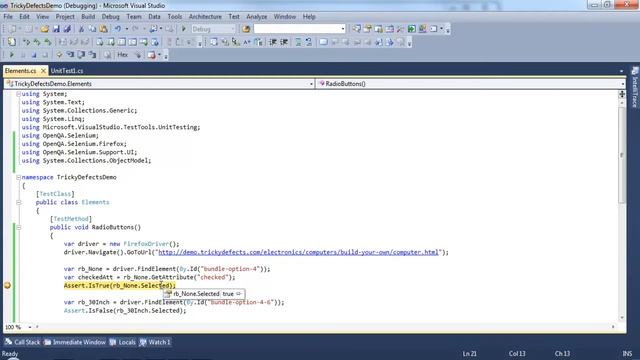Open the Watch 1 window tab
The width and height of the screenshot is (640, 360).
(155, 342)
